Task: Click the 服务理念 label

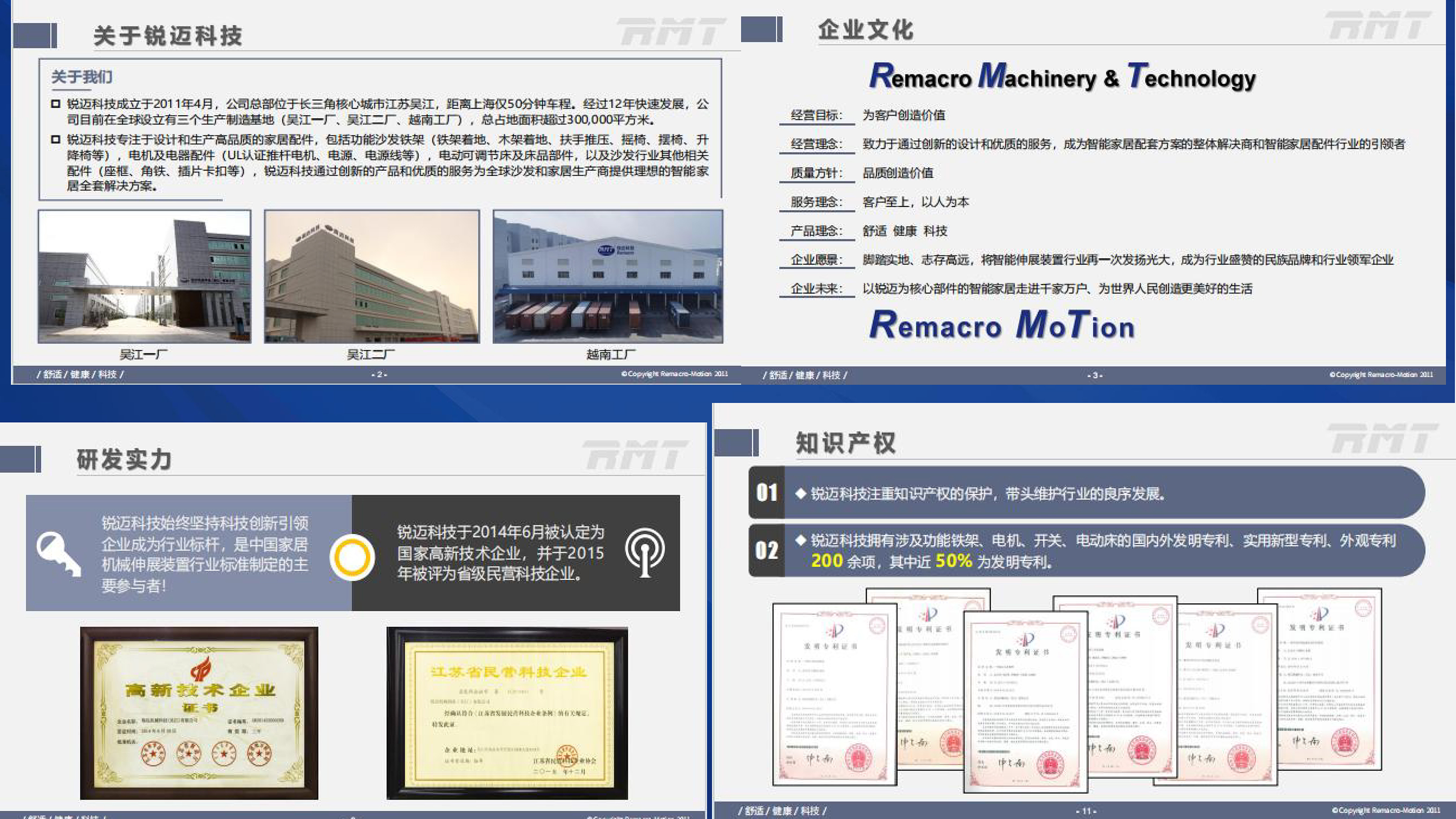Action: click(x=816, y=202)
